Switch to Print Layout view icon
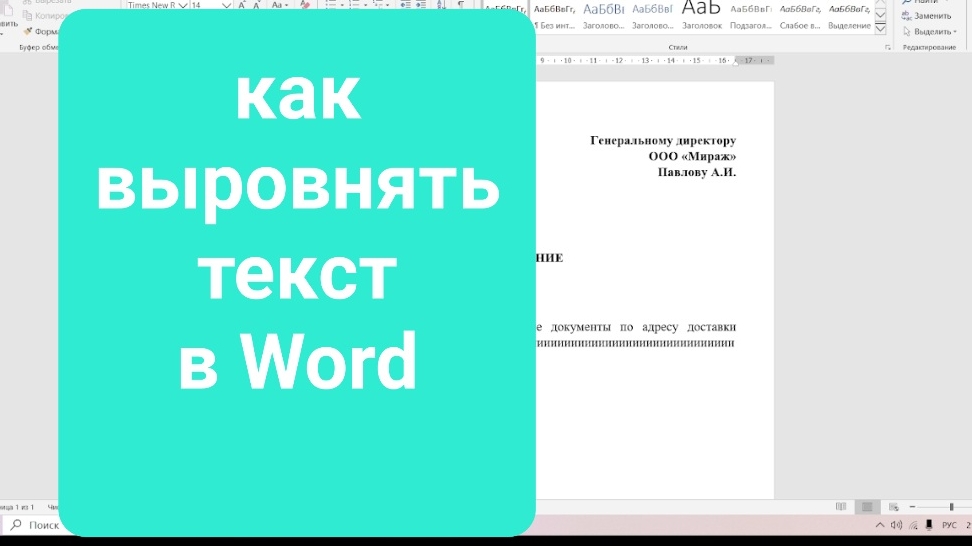 (x=867, y=507)
